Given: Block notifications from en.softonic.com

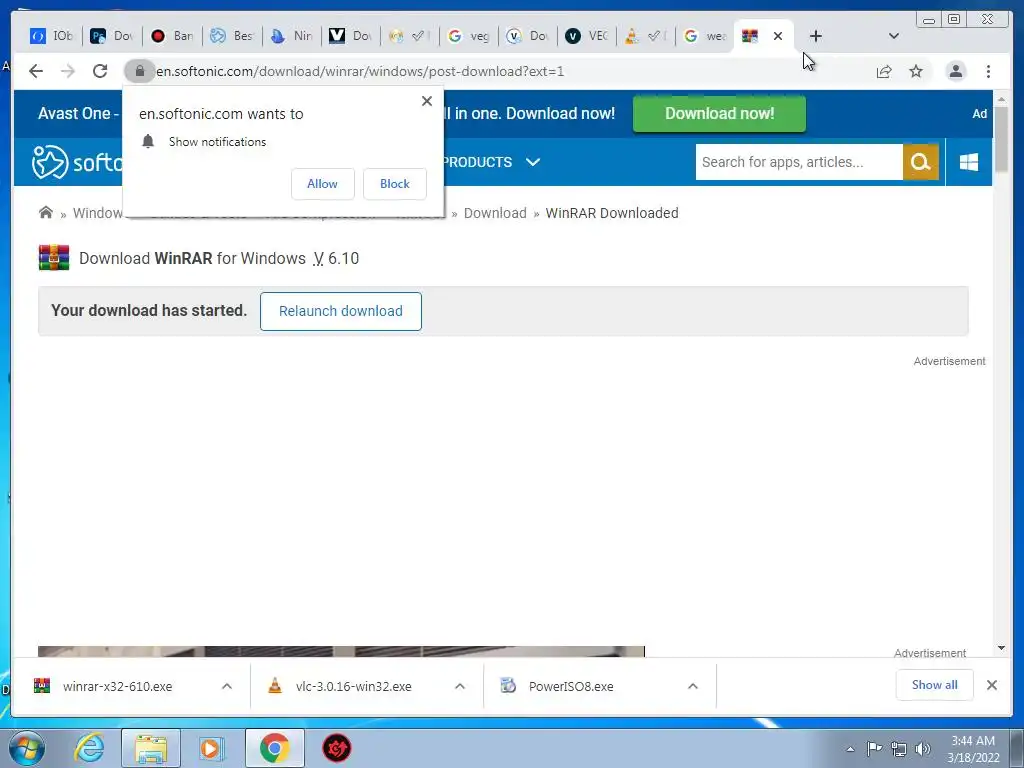Looking at the screenshot, I should tap(394, 184).
